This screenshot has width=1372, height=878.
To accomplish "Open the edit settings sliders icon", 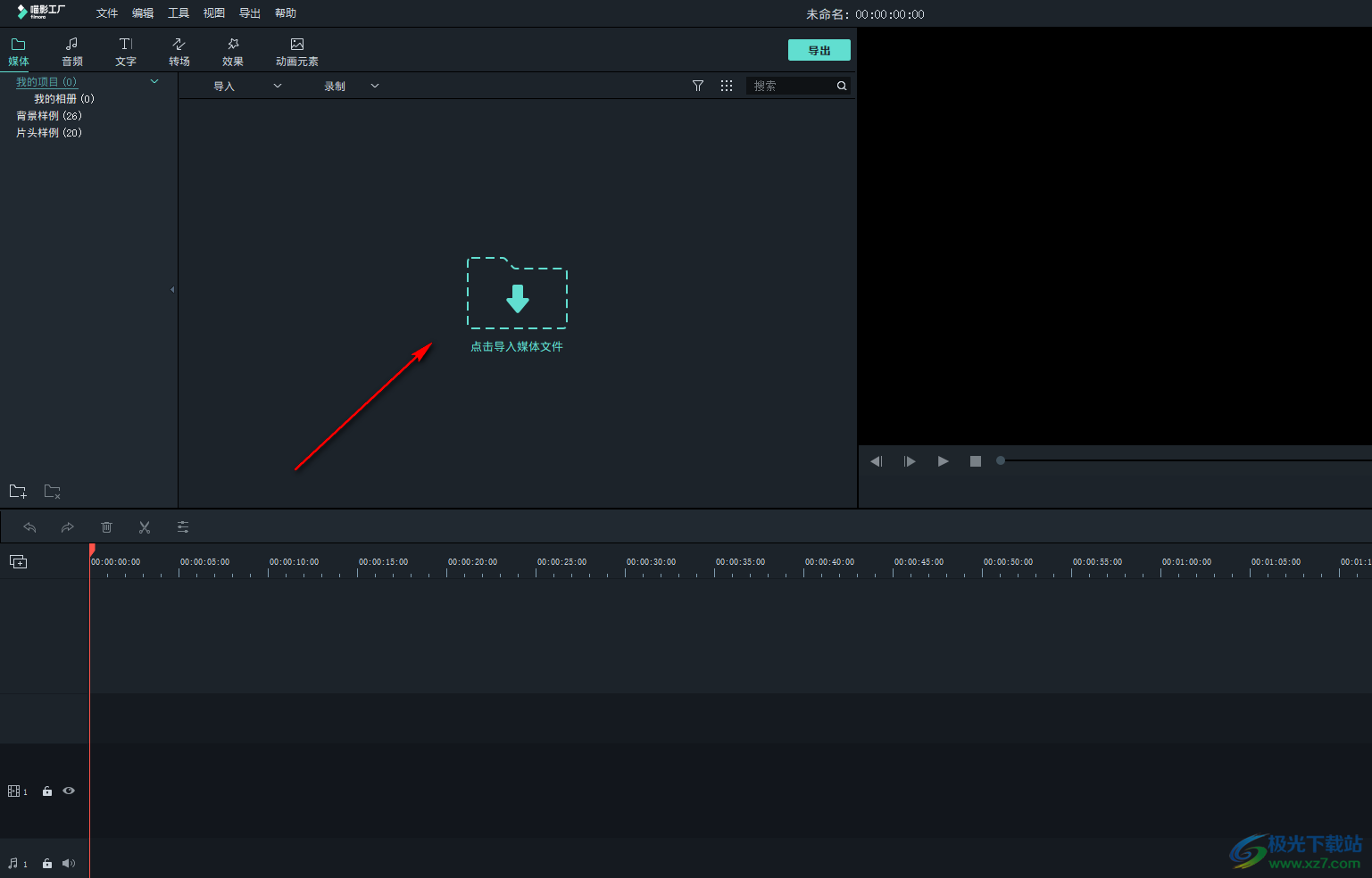I will [183, 527].
